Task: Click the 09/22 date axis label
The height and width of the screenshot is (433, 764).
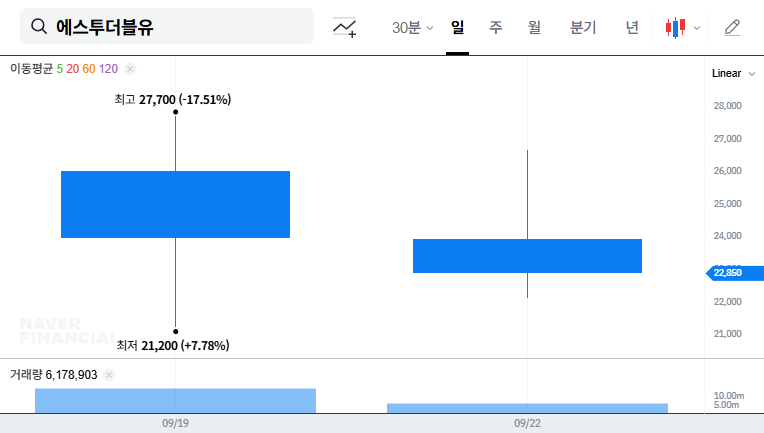Action: pyautogui.click(x=527, y=423)
